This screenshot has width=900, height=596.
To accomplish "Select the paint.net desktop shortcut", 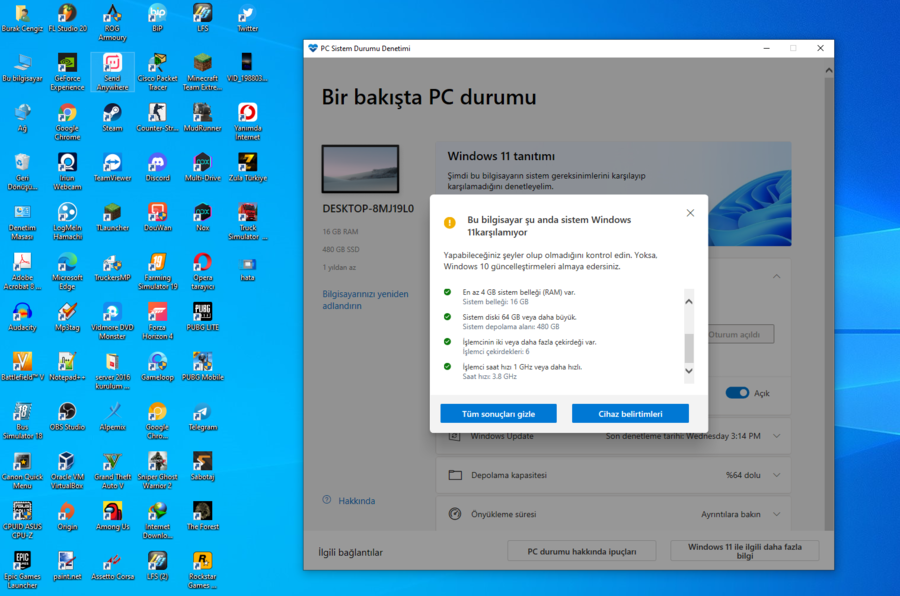I will point(67,567).
